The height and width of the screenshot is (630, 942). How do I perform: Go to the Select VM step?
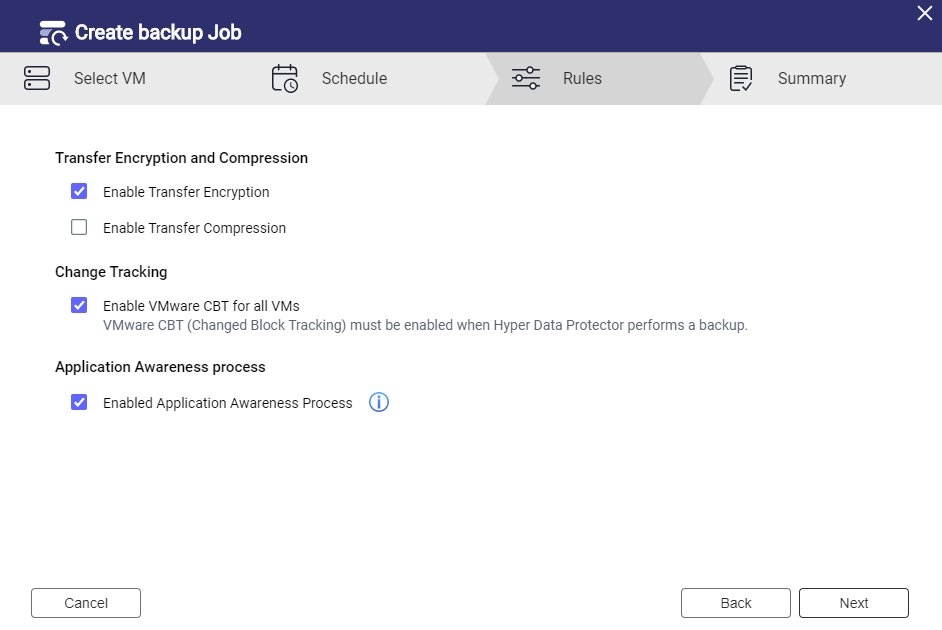[110, 78]
